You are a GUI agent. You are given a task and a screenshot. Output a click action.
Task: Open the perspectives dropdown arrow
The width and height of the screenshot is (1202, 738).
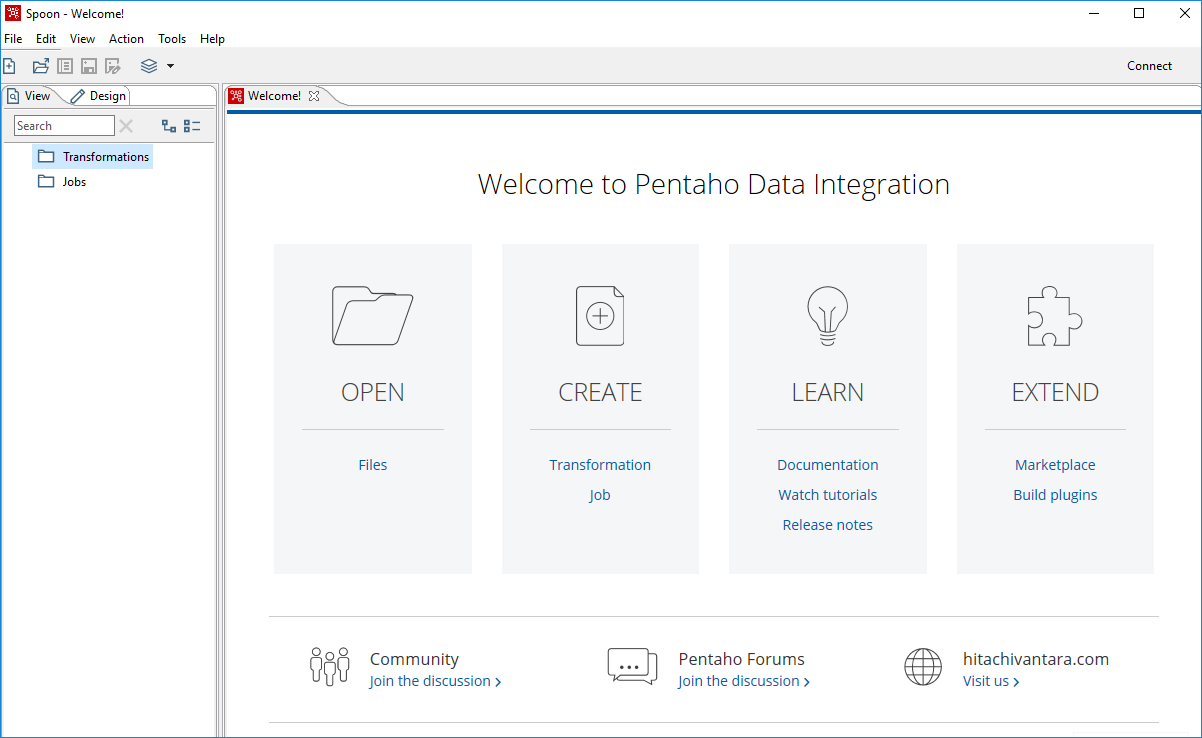170,66
